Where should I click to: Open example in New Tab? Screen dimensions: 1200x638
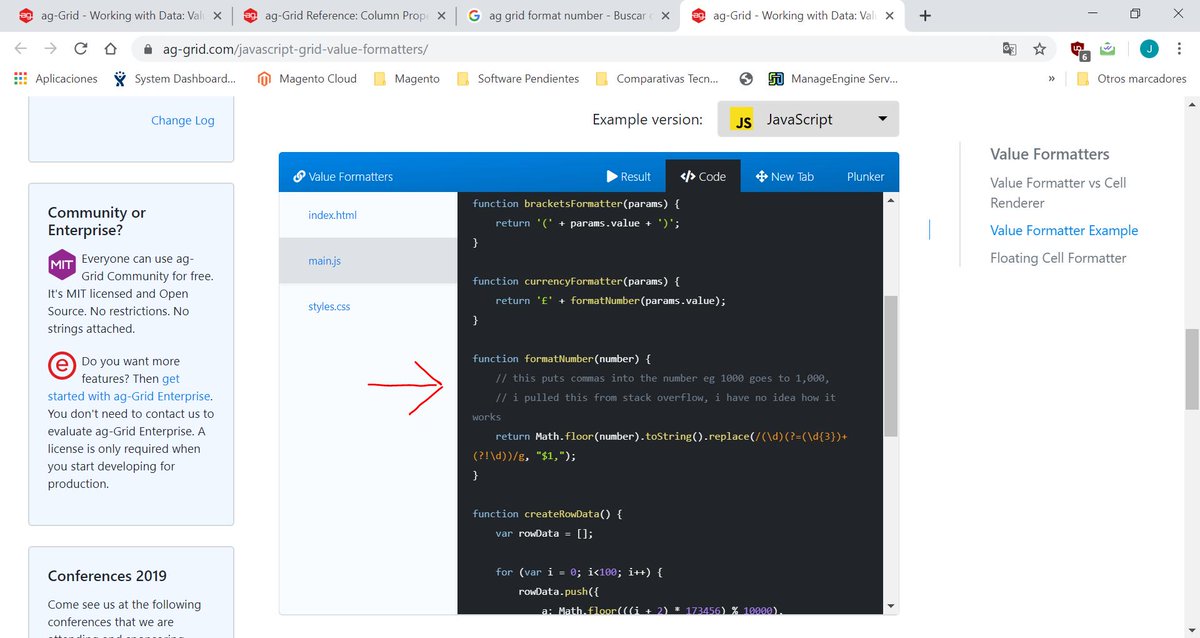[x=785, y=176]
